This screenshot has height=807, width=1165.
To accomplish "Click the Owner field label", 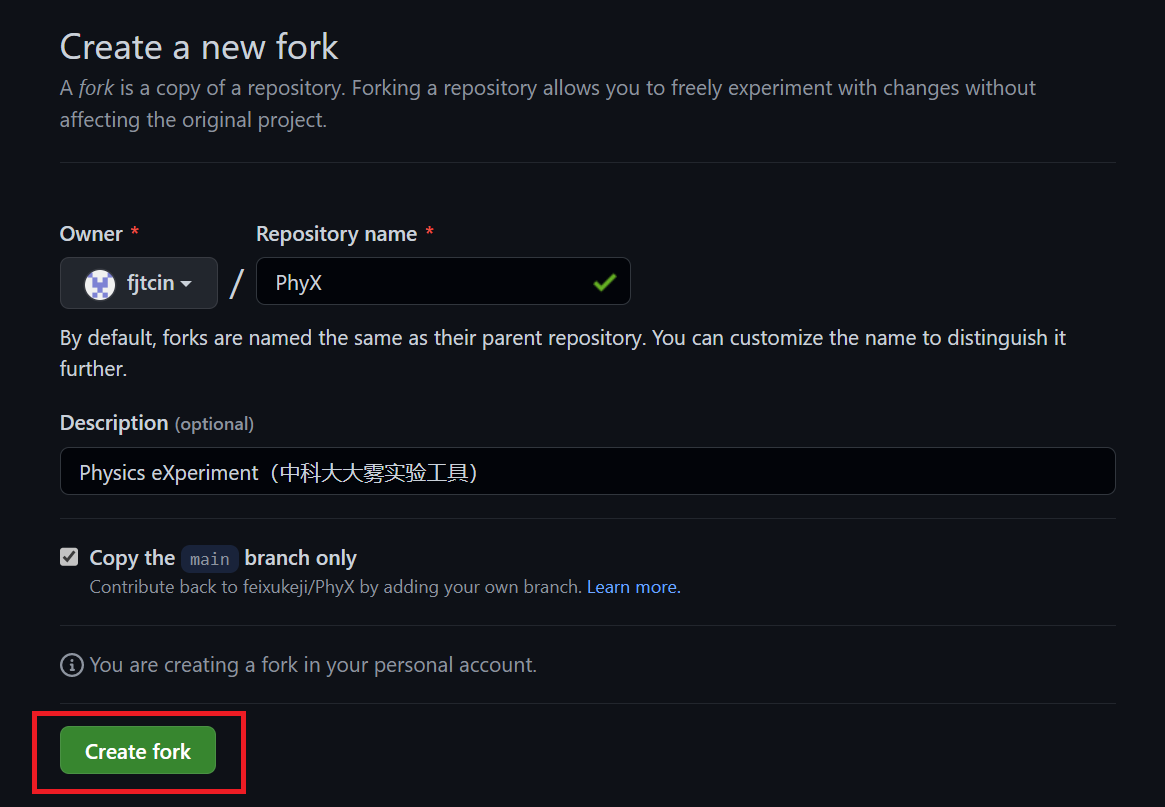I will 91,233.
